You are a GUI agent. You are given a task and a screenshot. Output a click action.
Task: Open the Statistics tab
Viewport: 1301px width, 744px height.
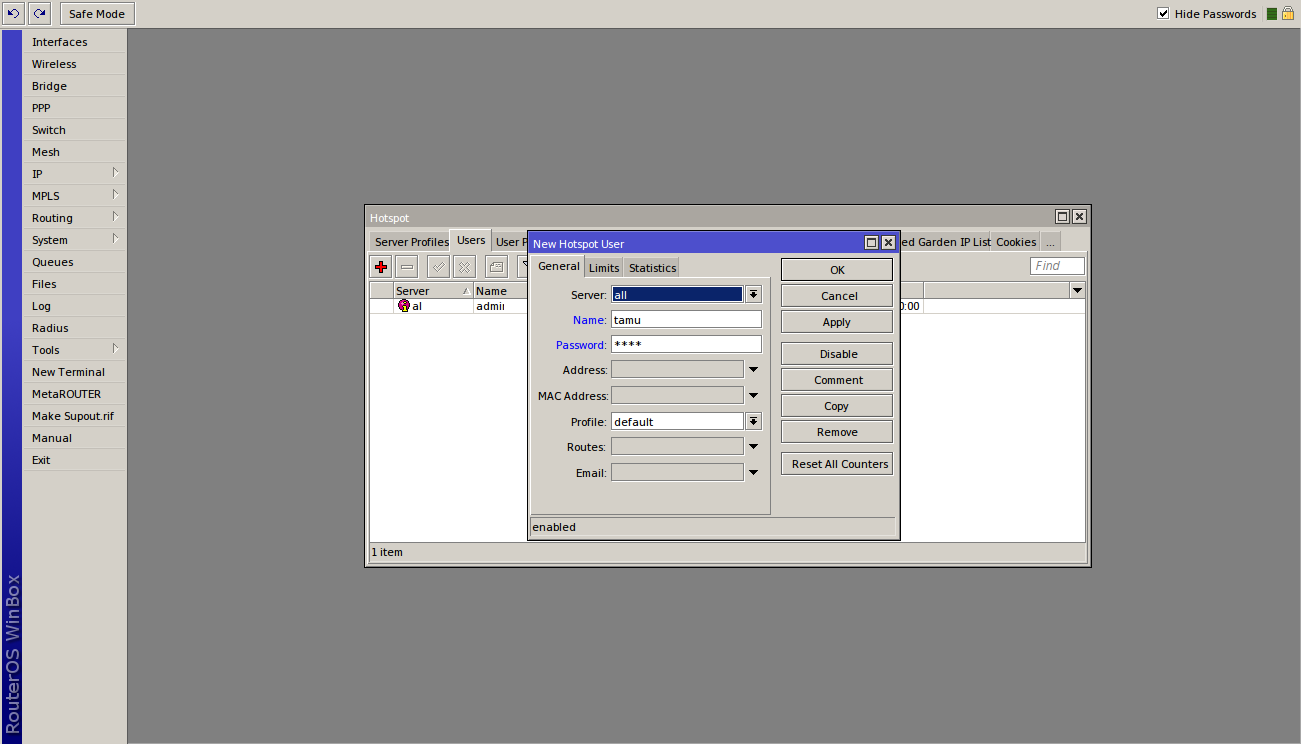click(652, 268)
